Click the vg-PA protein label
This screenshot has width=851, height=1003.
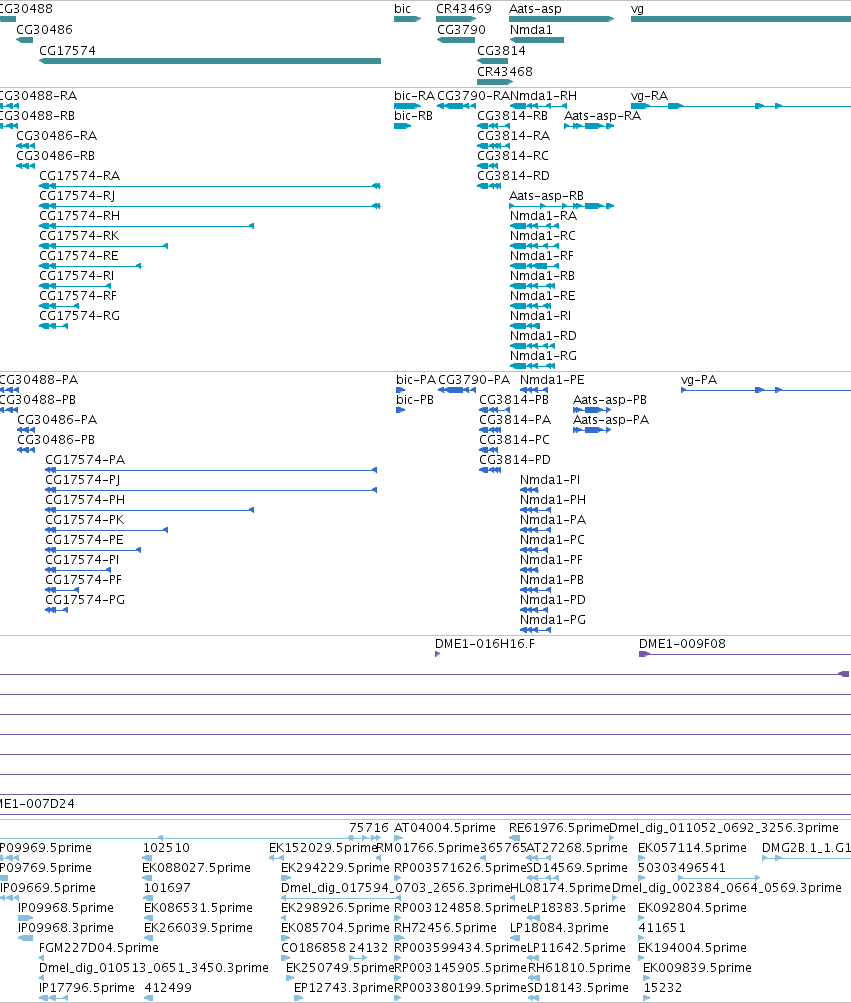(x=699, y=380)
